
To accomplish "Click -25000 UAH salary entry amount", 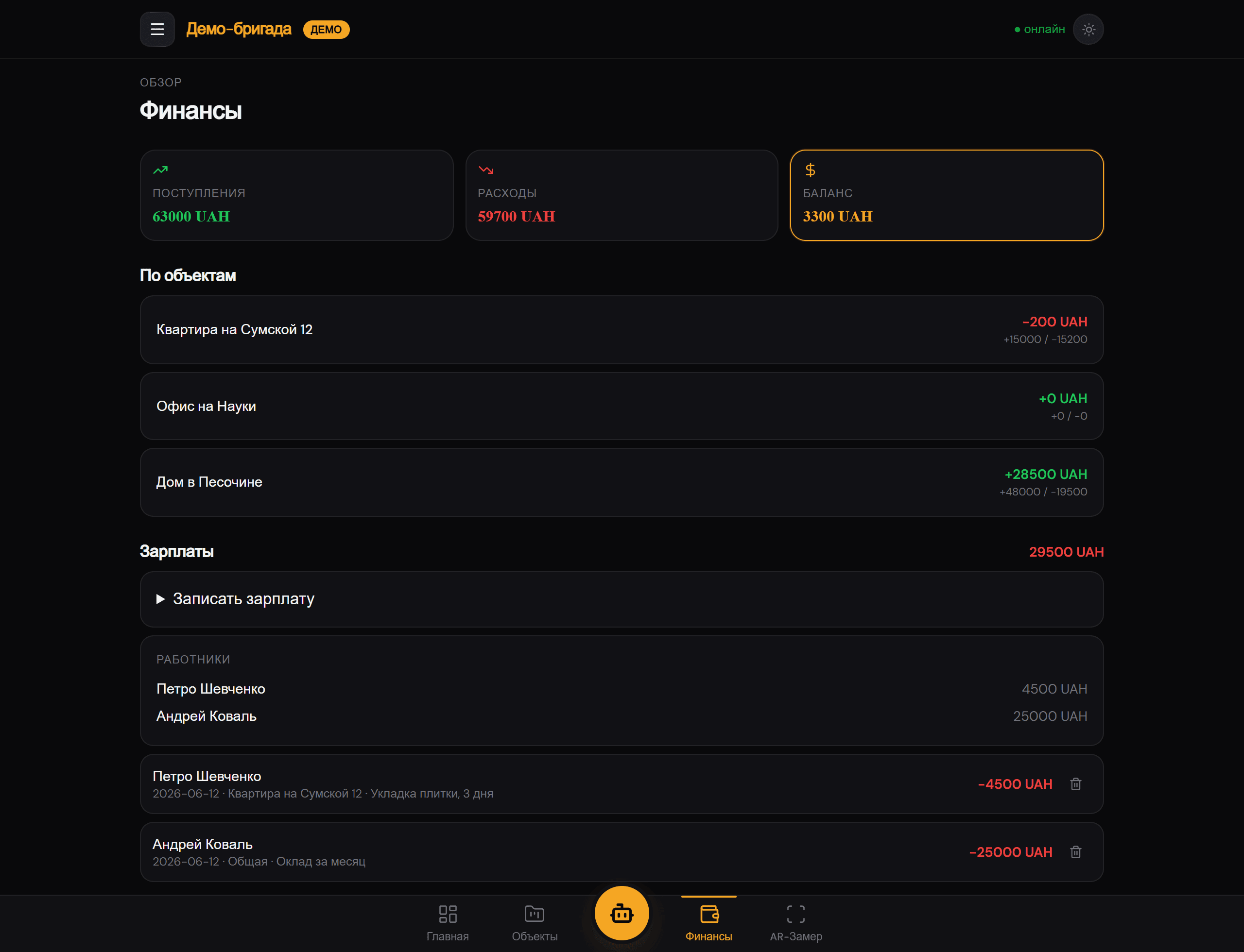I will point(1010,852).
